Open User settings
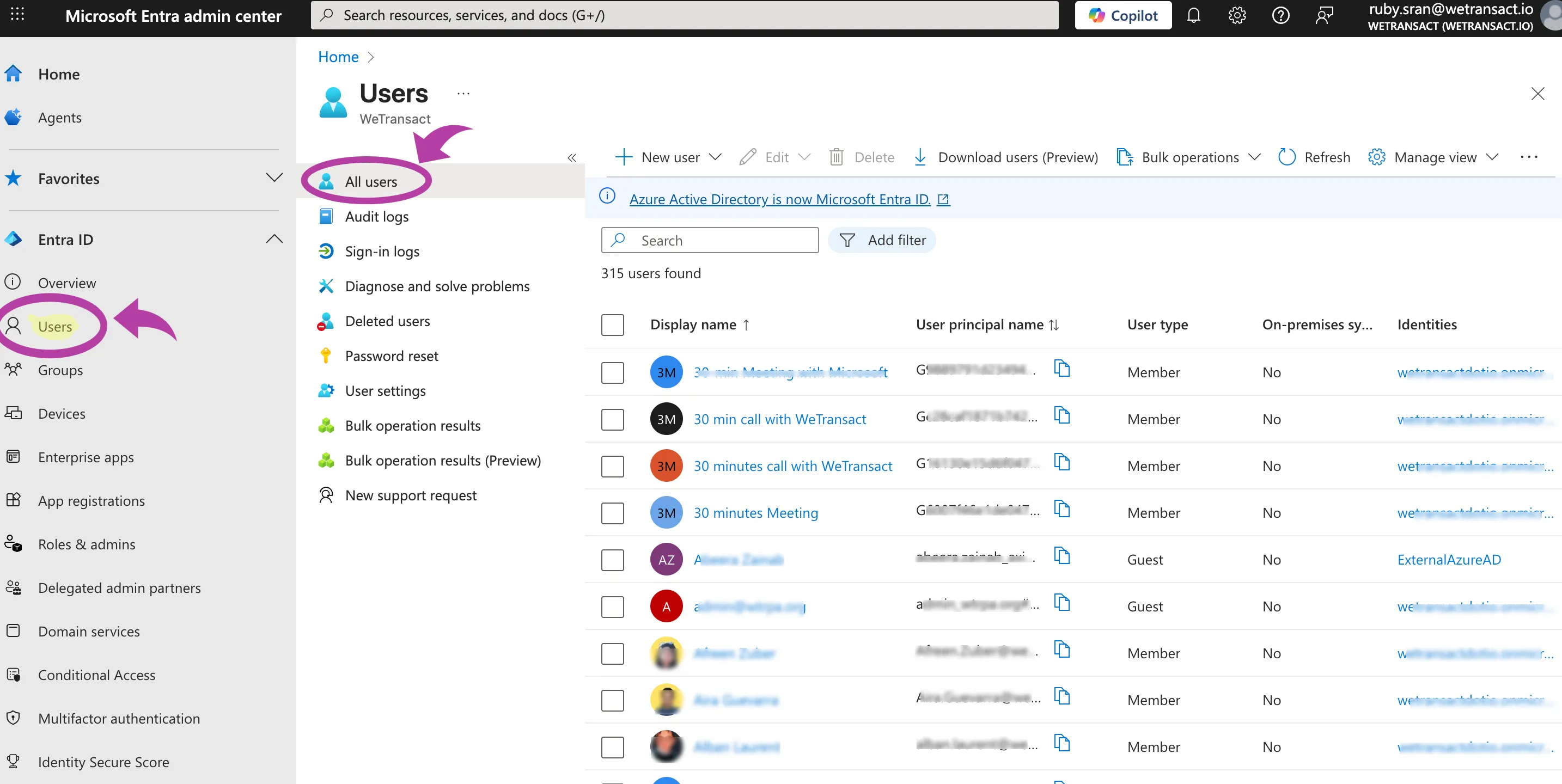The height and width of the screenshot is (784, 1562). [385, 391]
